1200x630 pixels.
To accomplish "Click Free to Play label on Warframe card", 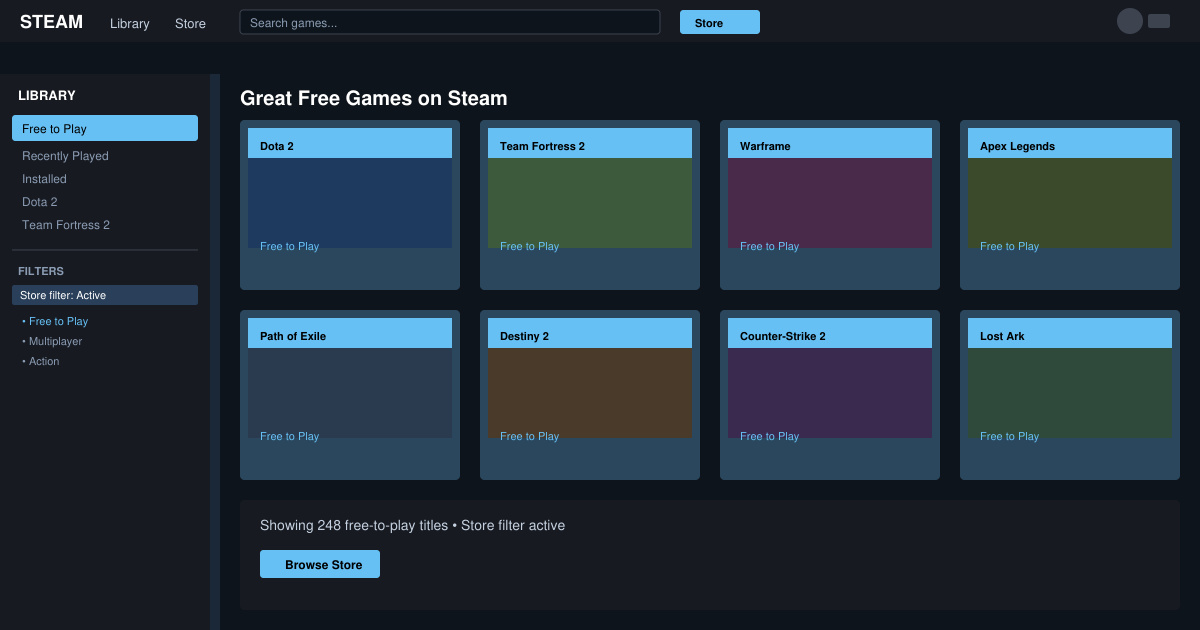I will click(x=769, y=246).
